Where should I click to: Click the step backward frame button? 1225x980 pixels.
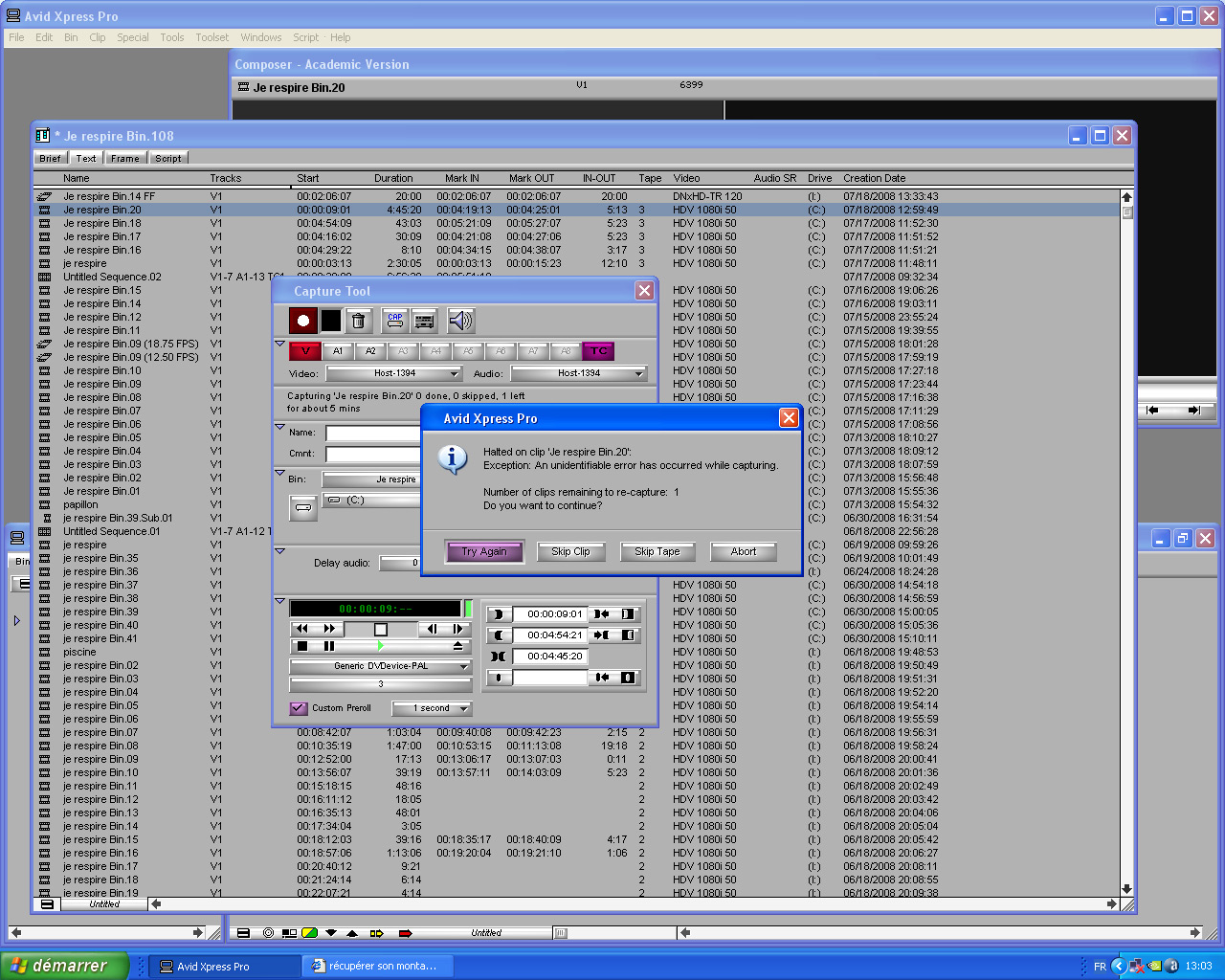pyautogui.click(x=432, y=629)
